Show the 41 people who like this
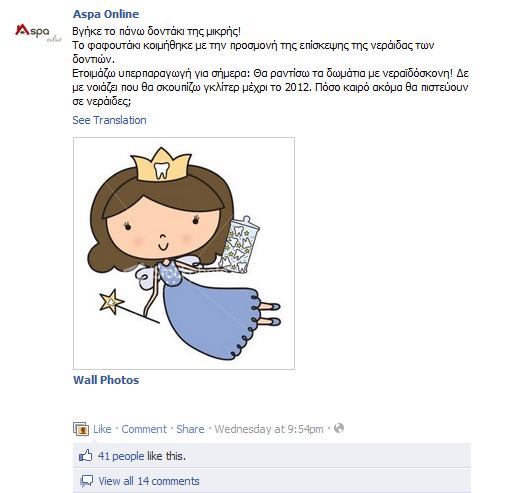Image resolution: width=511 pixels, height=493 pixels. coord(142,456)
